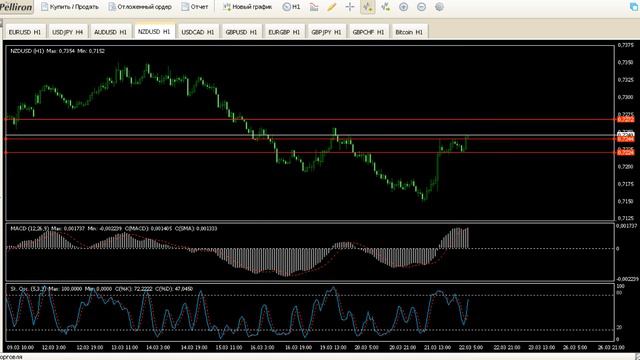The height and width of the screenshot is (360, 640).
Task: Switch to the GBPJPY H1 tab
Action: point(327,32)
